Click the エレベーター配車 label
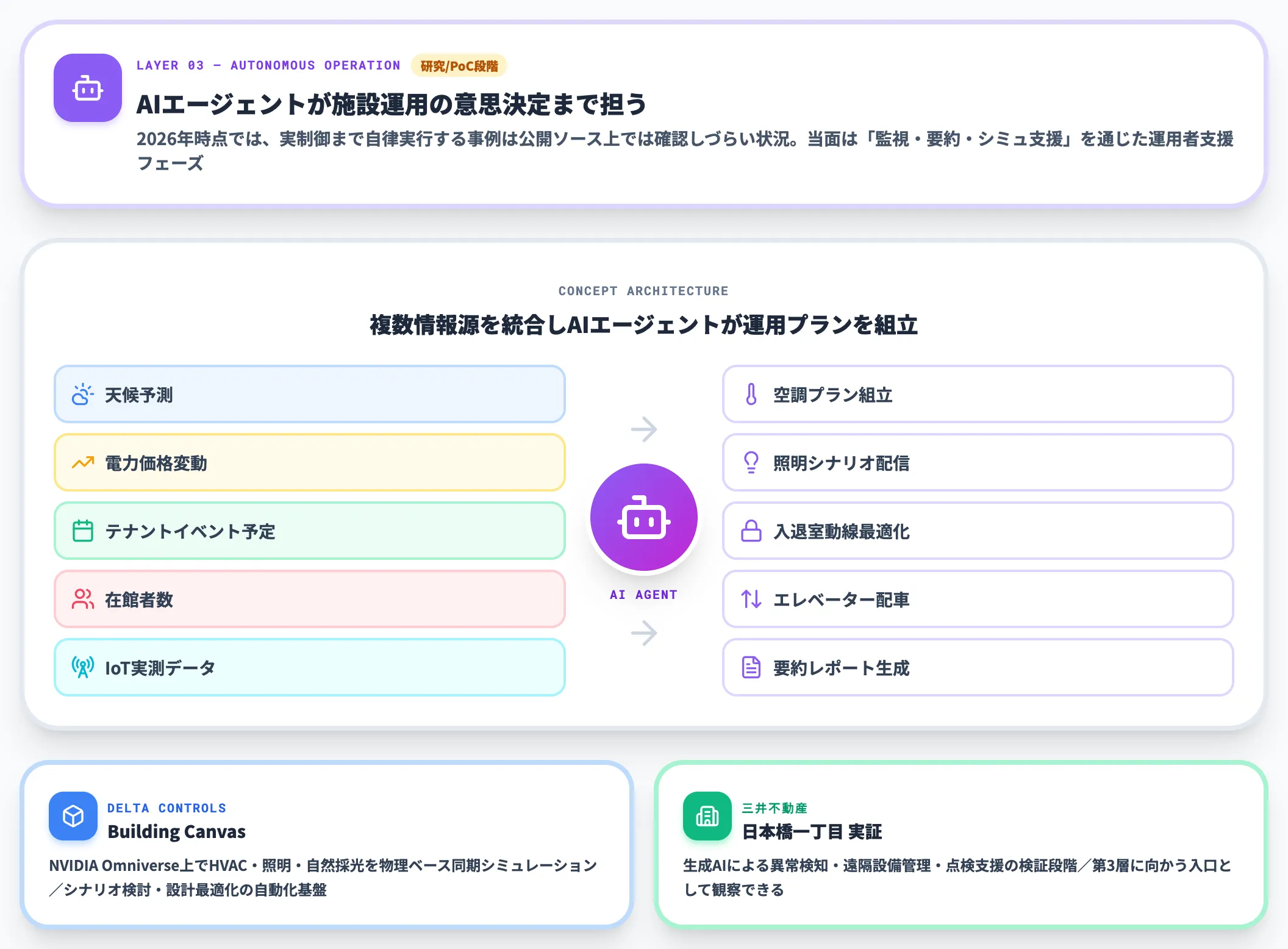The image size is (1288, 949). click(841, 600)
